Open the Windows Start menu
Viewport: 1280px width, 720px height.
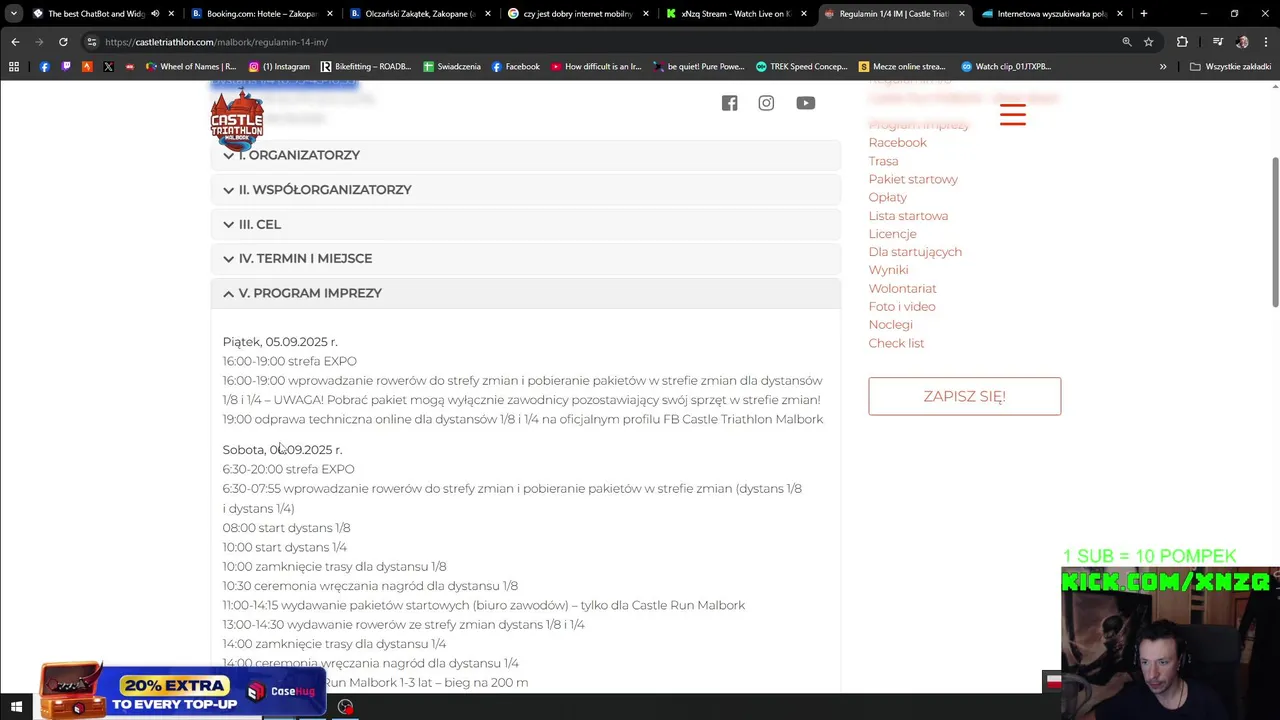coord(16,707)
